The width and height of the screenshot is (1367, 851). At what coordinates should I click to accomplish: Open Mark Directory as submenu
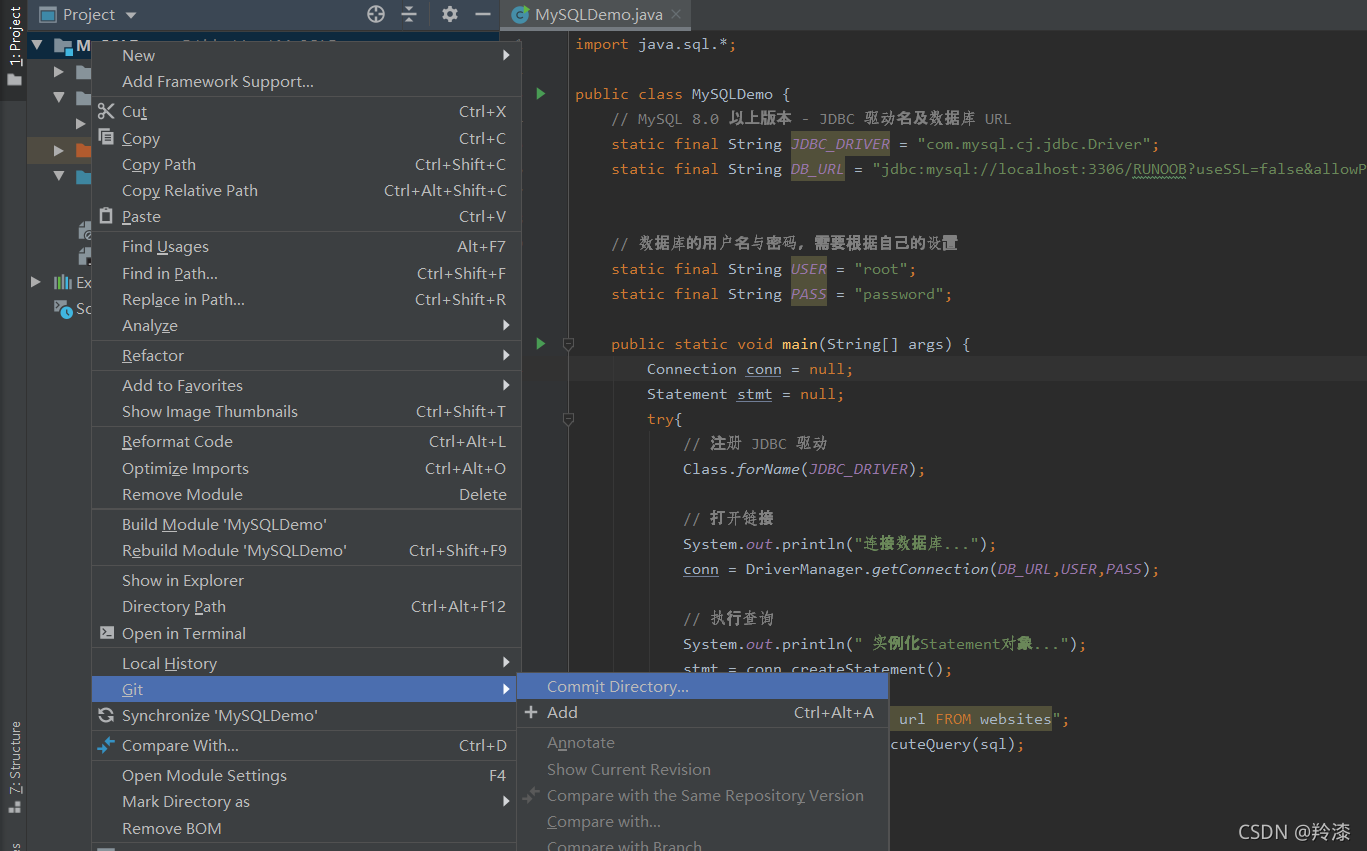(x=306, y=801)
